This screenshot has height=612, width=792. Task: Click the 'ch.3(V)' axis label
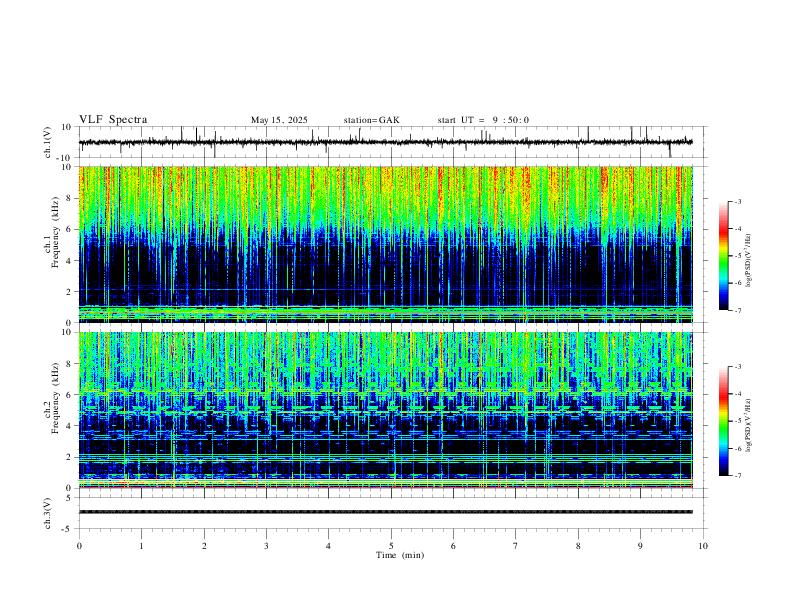point(48,513)
